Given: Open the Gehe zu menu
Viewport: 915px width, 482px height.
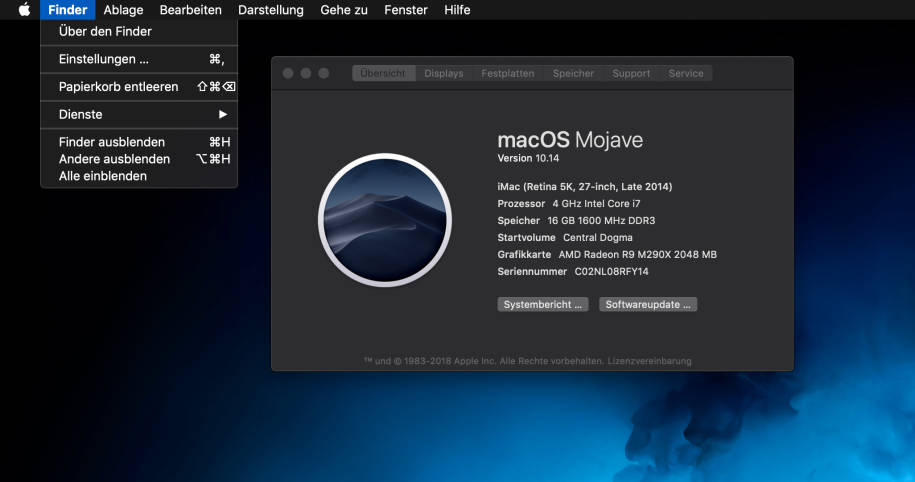Looking at the screenshot, I should (344, 10).
